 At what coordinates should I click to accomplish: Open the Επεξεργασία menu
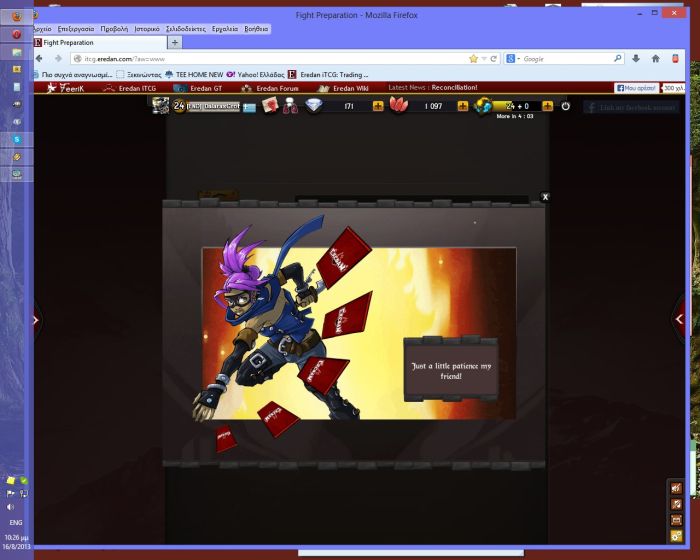click(76, 29)
